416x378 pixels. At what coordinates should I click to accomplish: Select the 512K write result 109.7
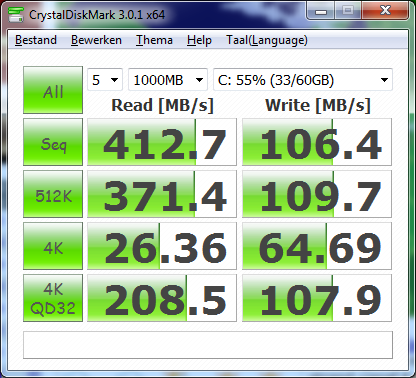click(317, 194)
